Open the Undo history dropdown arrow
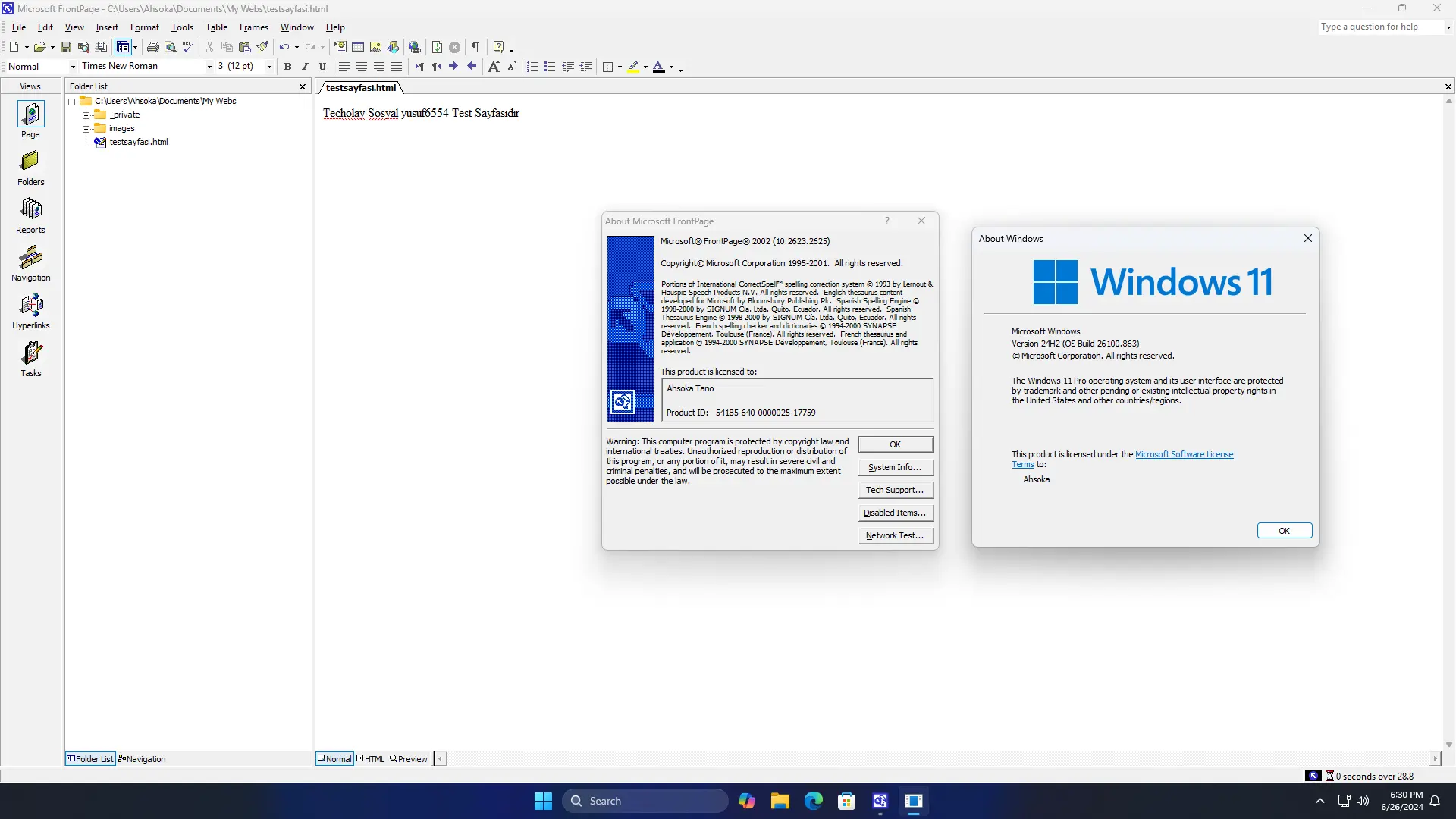This screenshot has height=819, width=1456. (x=297, y=47)
